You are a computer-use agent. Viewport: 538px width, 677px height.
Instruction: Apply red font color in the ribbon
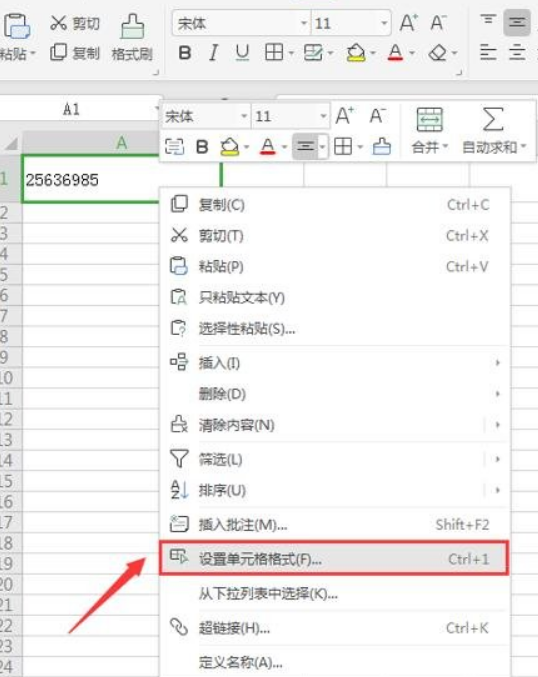point(395,53)
